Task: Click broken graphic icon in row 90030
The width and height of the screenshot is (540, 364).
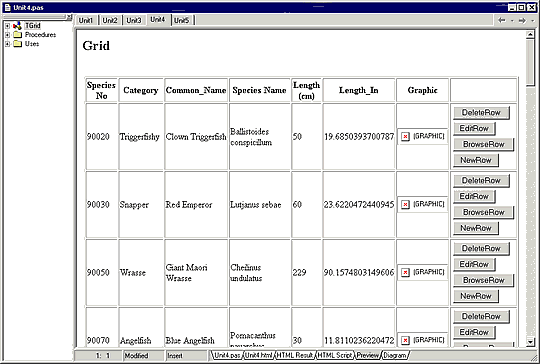Action: (405, 205)
